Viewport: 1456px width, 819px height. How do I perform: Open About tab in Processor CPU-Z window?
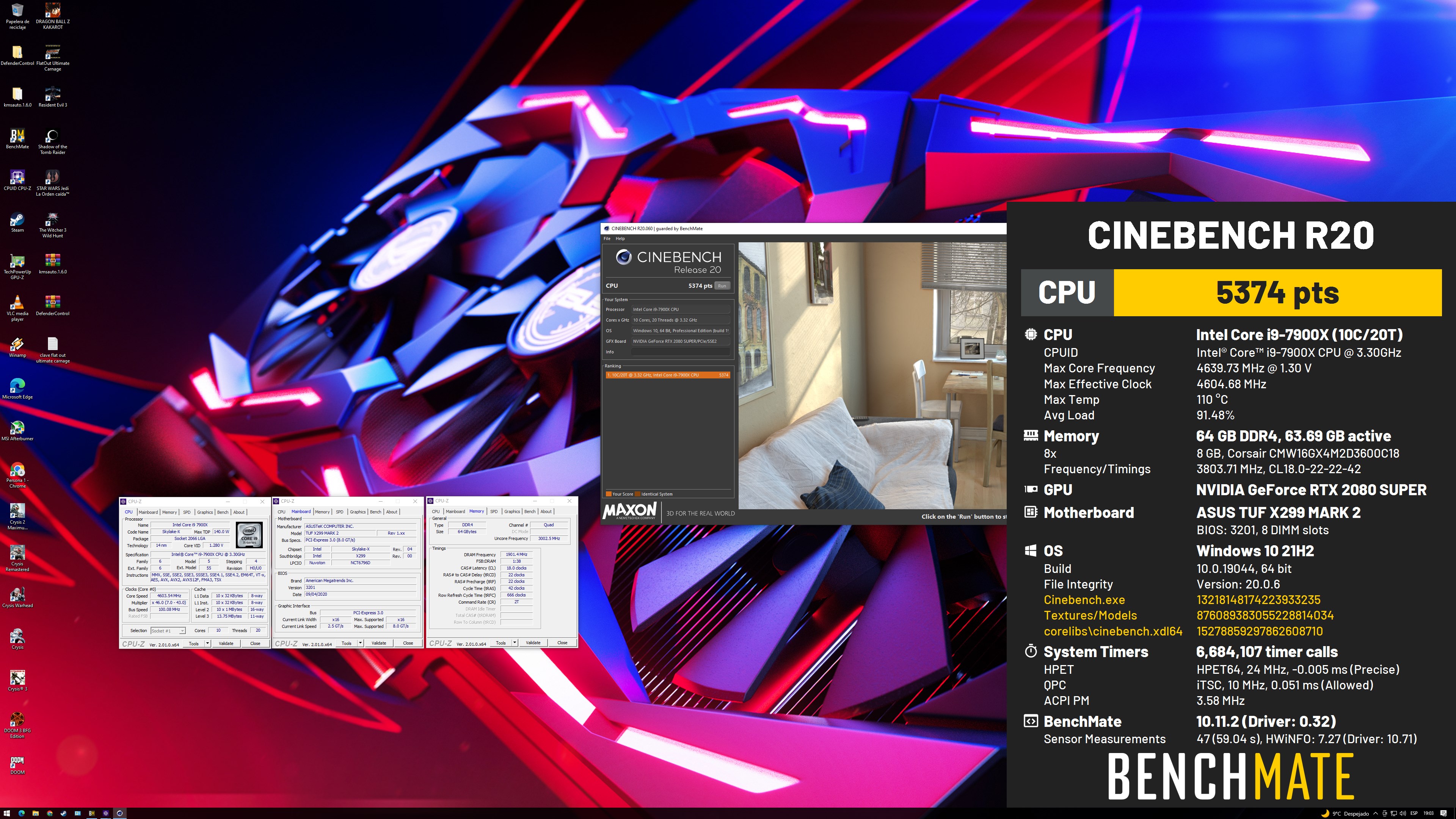click(x=239, y=512)
